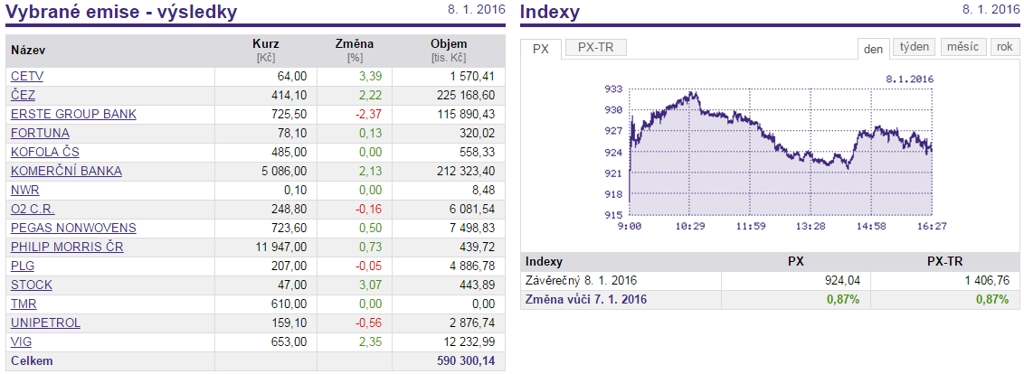This screenshot has width=1024, height=374.
Task: Show the weekly 'týden' chart tab
Action: [914, 47]
